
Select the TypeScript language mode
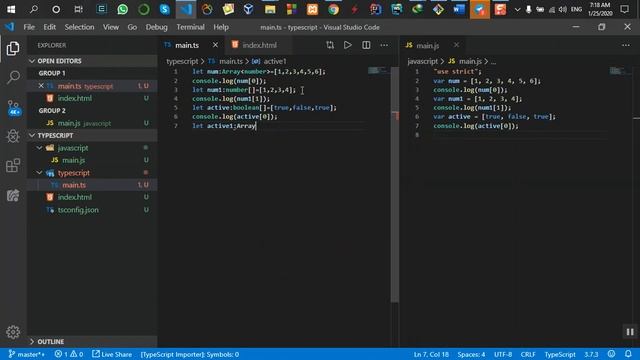click(560, 354)
